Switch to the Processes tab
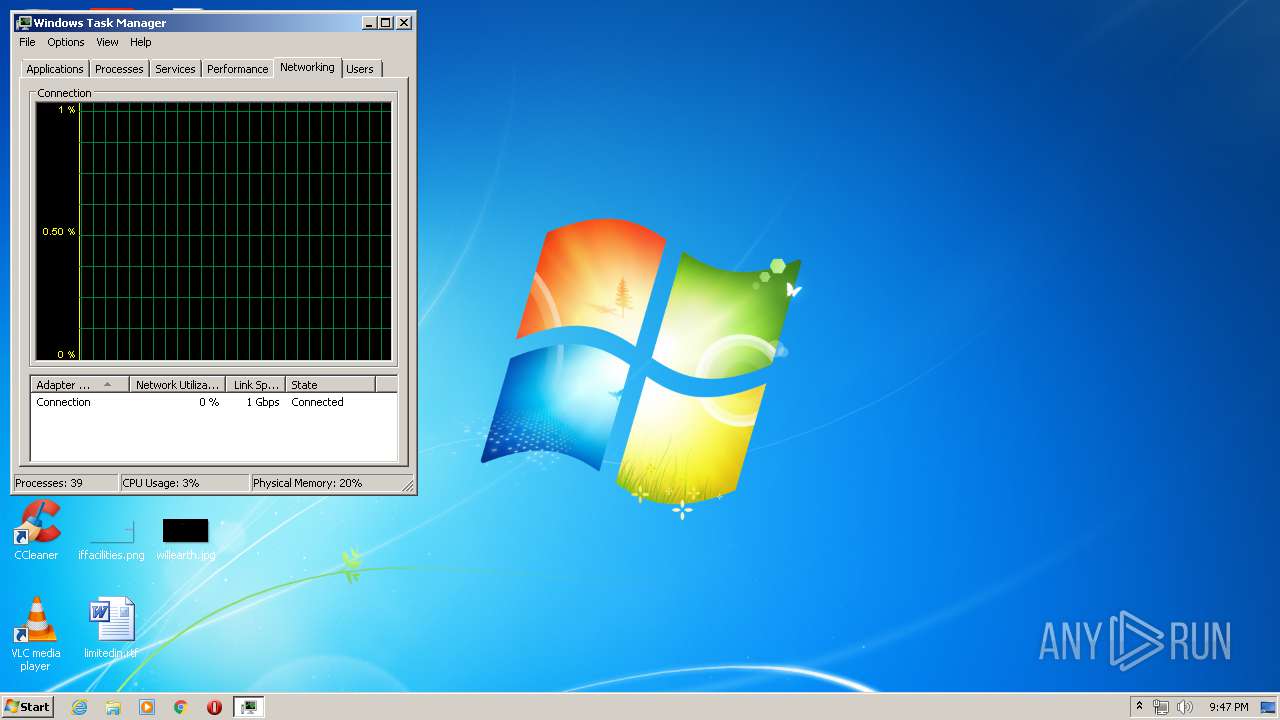Image resolution: width=1280 pixels, height=720 pixels. (119, 69)
